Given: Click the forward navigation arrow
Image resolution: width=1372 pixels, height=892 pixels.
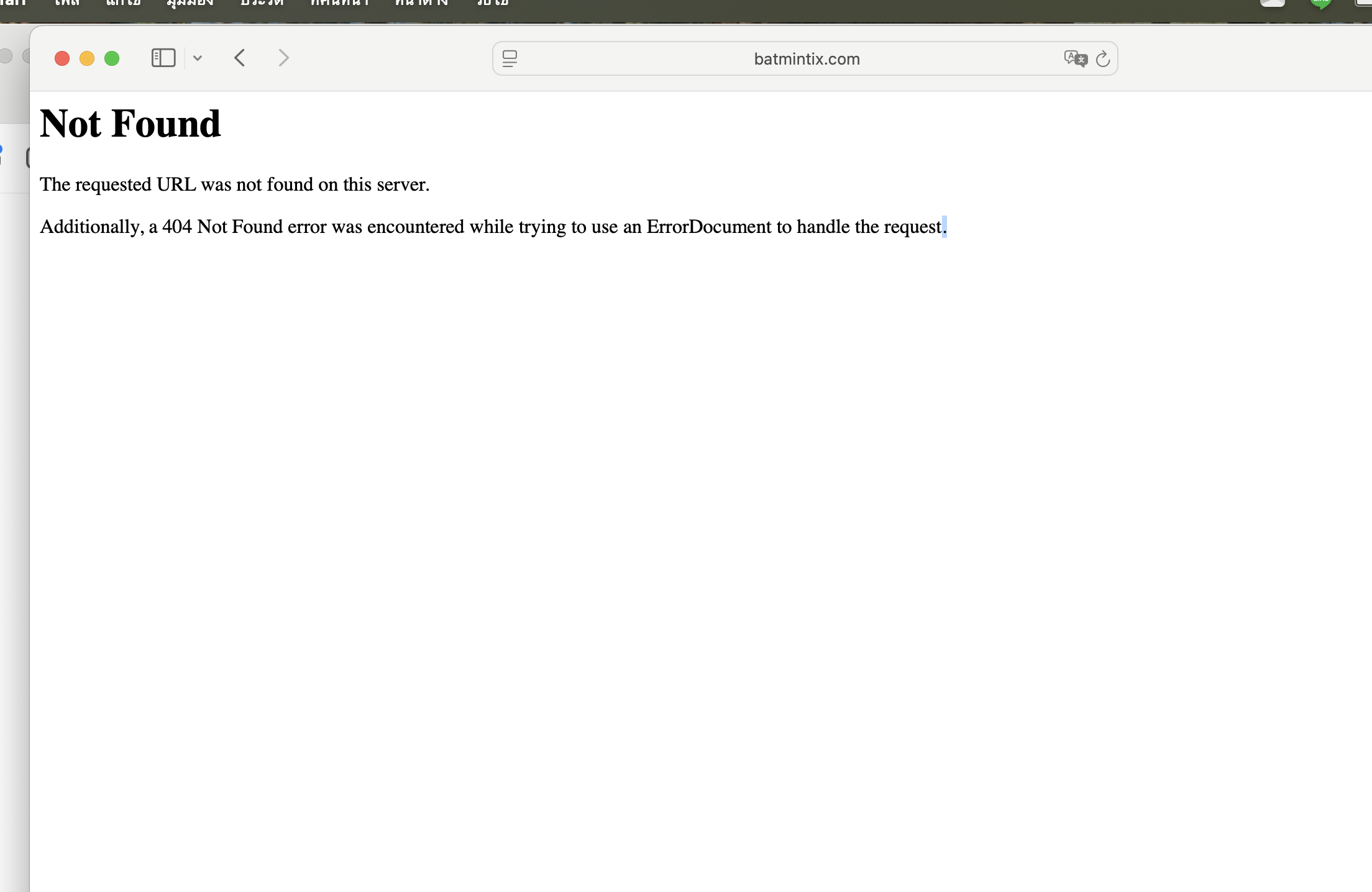Looking at the screenshot, I should (283, 58).
